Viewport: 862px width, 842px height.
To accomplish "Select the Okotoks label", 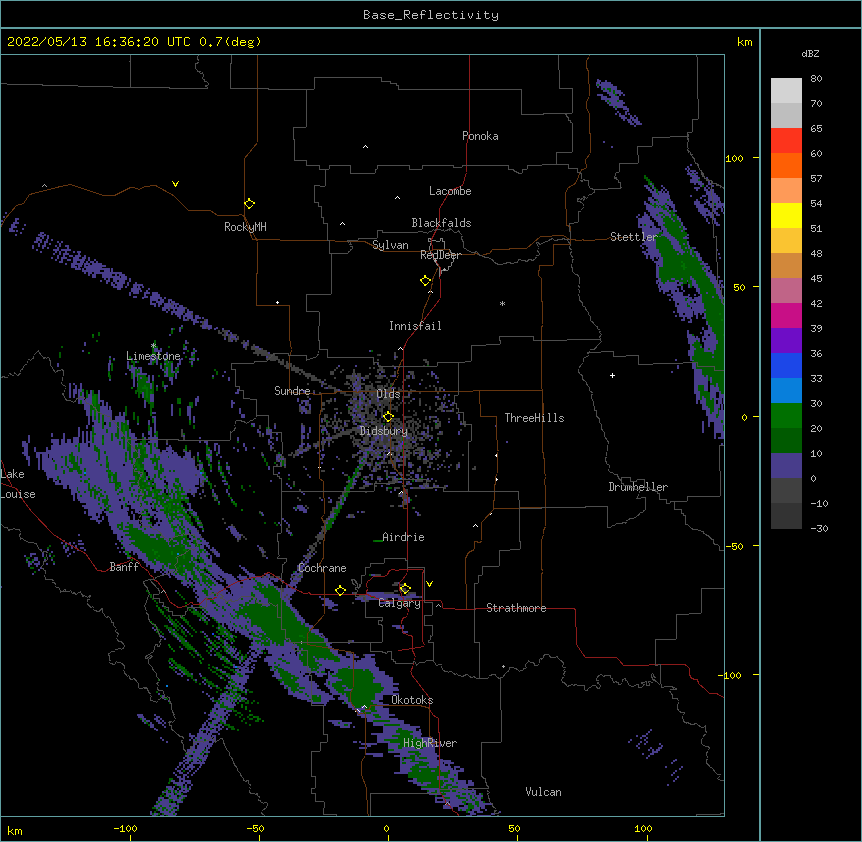I will click(412, 700).
